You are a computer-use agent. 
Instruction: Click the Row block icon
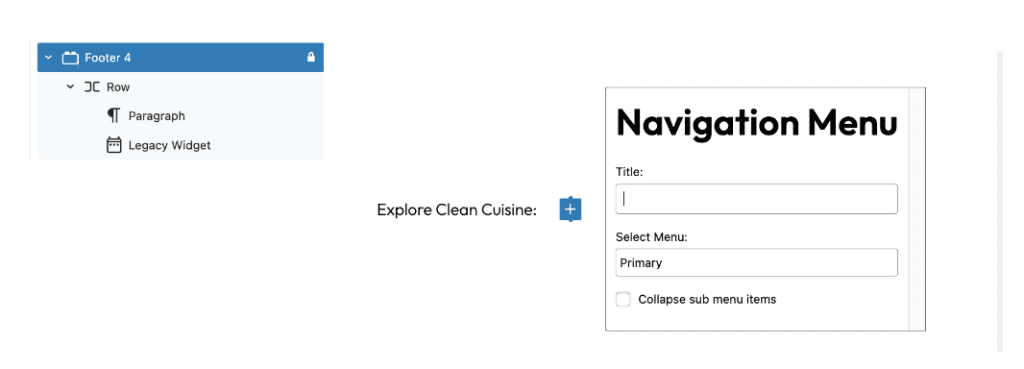coord(92,87)
